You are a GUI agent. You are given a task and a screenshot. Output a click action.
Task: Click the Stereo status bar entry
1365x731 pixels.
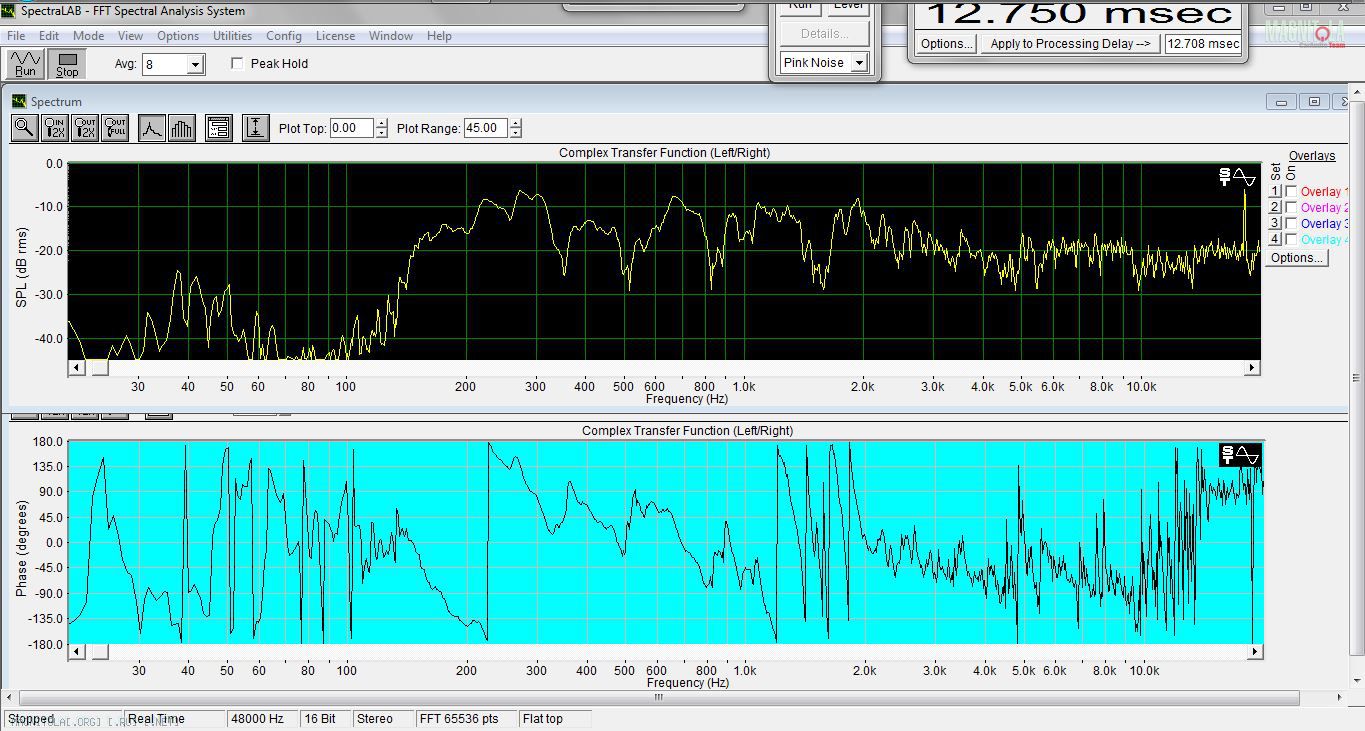point(382,719)
